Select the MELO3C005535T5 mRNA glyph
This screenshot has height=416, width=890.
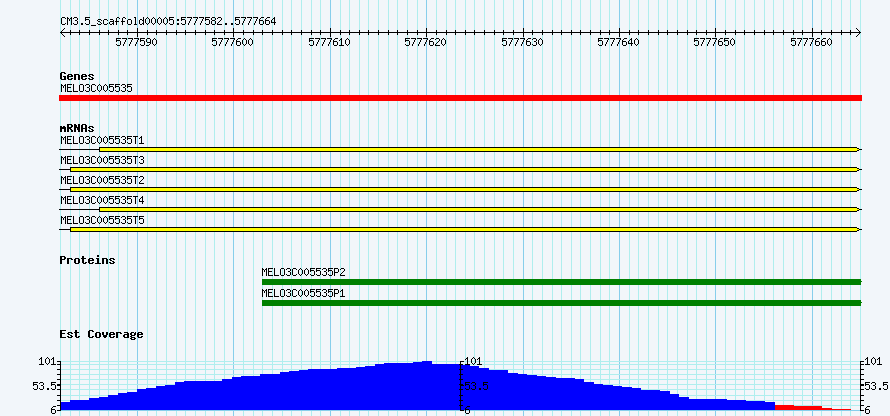[x=460, y=229]
